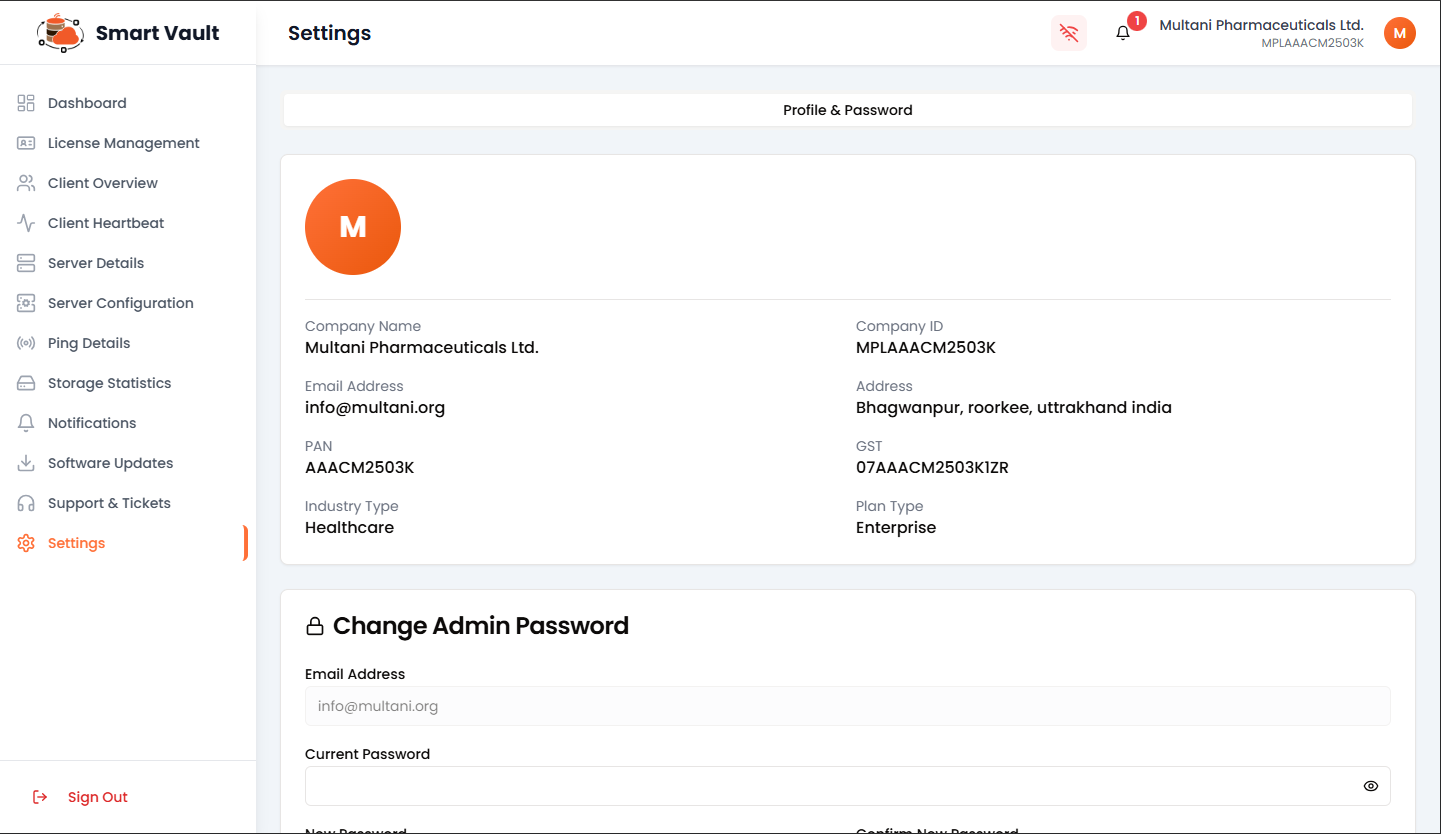Open Server Configuration menu item
Screen dimensions: 1441x834
120,303
